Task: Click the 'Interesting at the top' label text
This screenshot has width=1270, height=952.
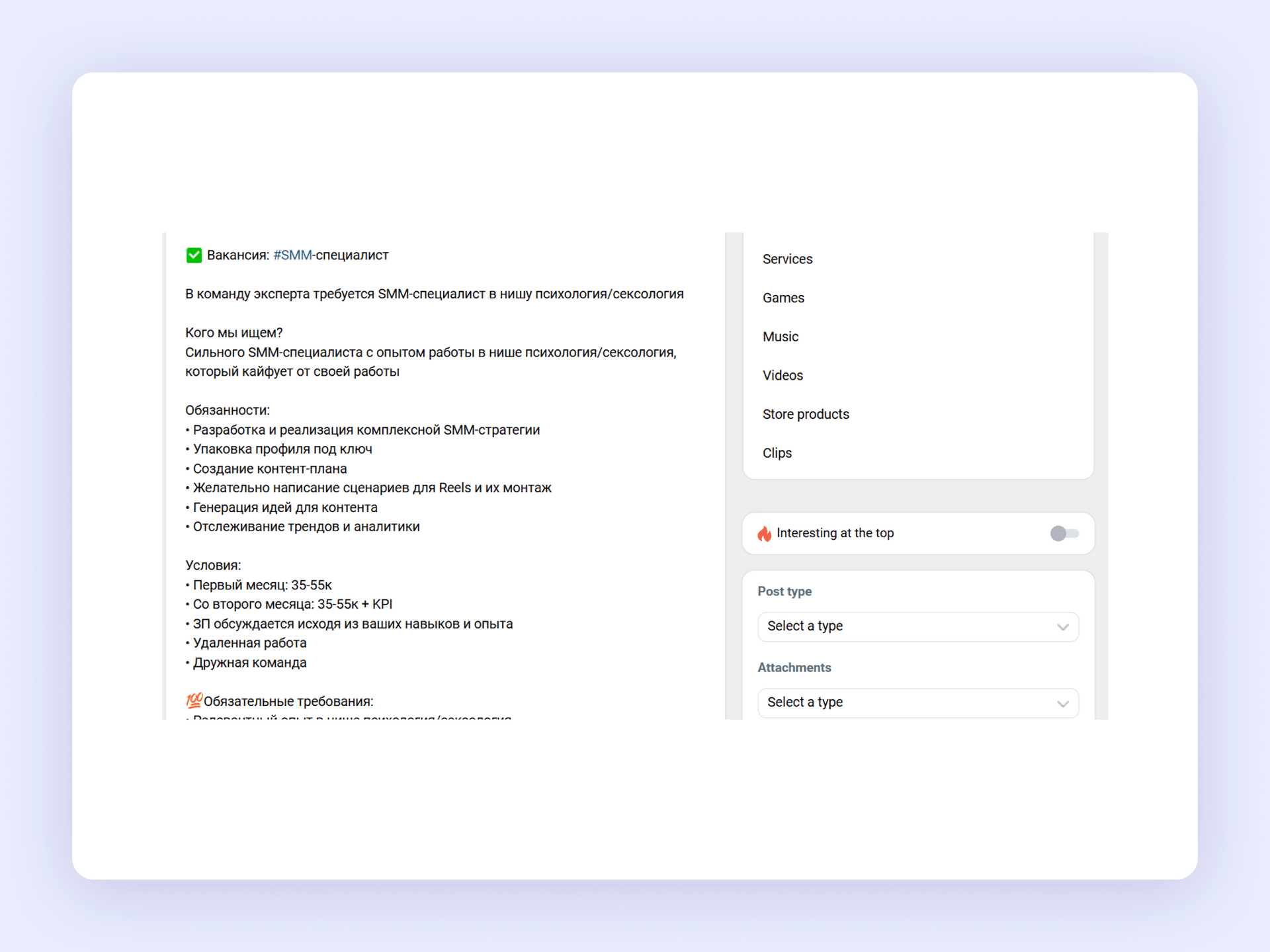Action: (835, 533)
